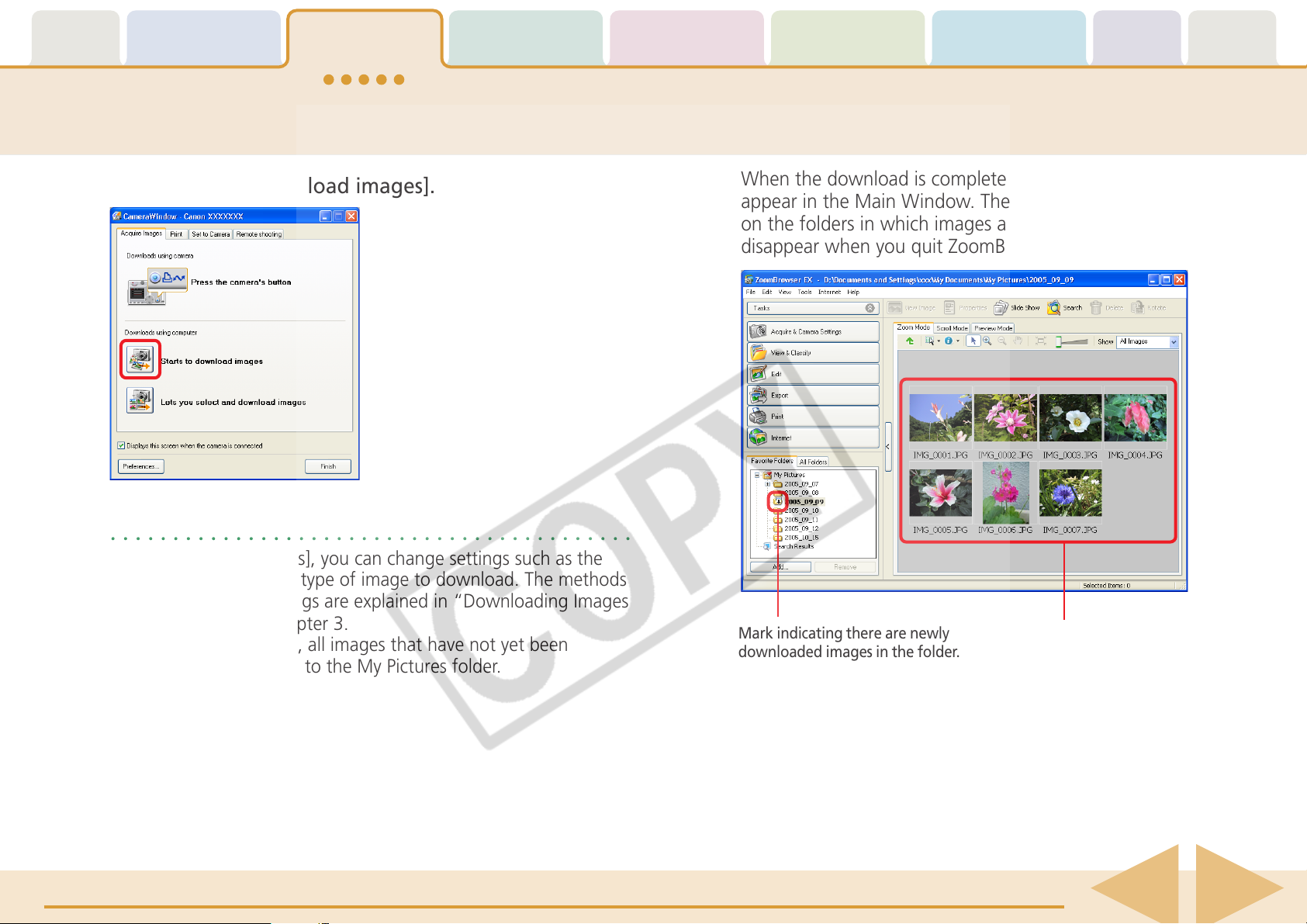Open the Export task button

[813, 395]
